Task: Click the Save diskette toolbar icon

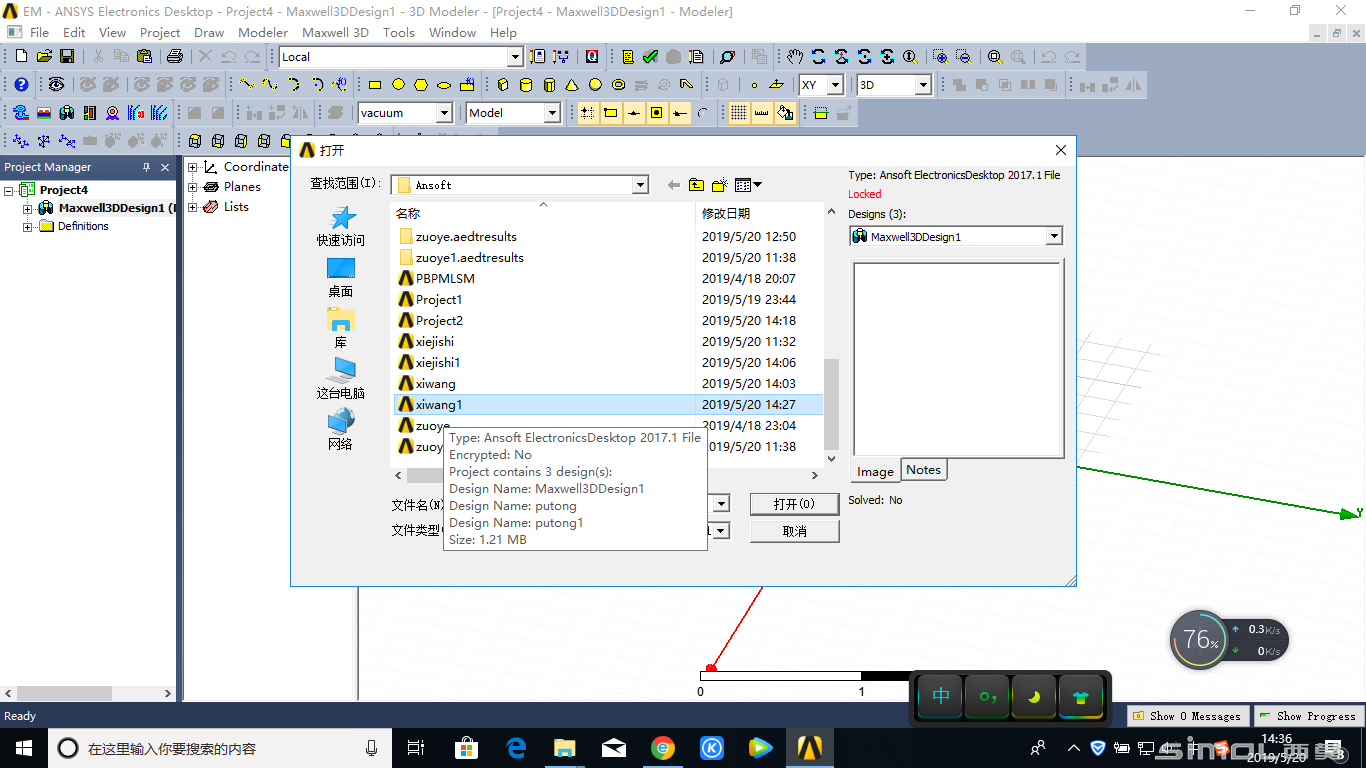Action: click(67, 57)
